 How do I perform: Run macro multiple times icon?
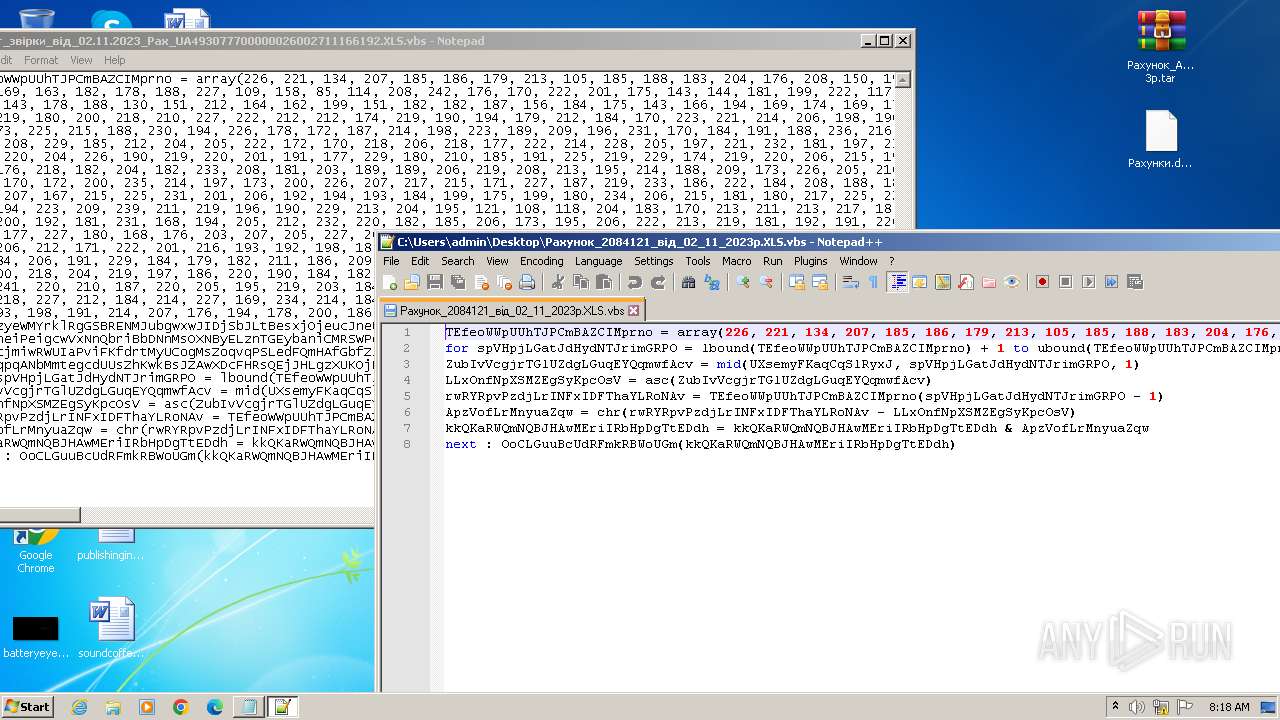click(1111, 282)
